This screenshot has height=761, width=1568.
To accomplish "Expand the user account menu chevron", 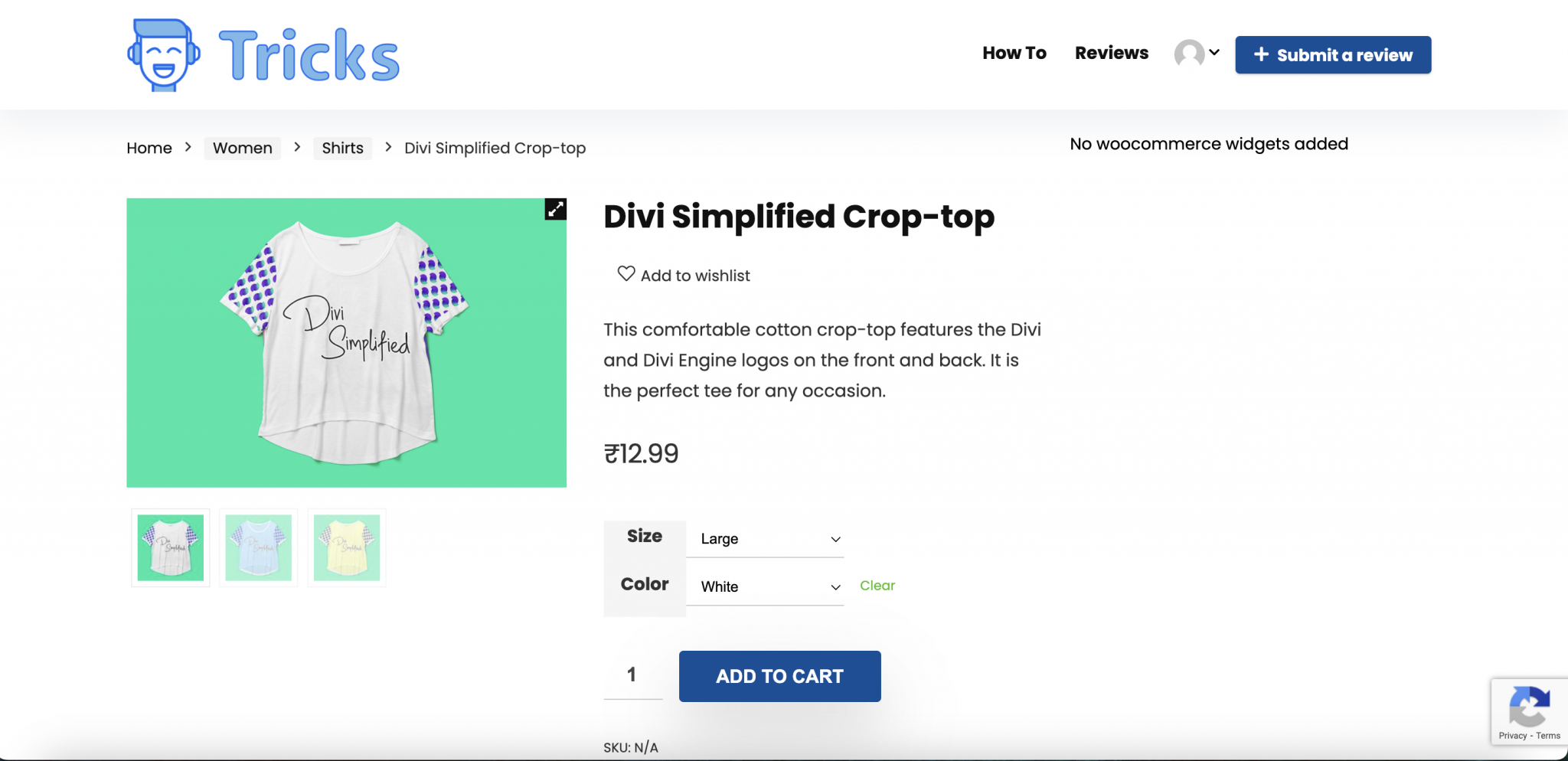I will (1214, 53).
